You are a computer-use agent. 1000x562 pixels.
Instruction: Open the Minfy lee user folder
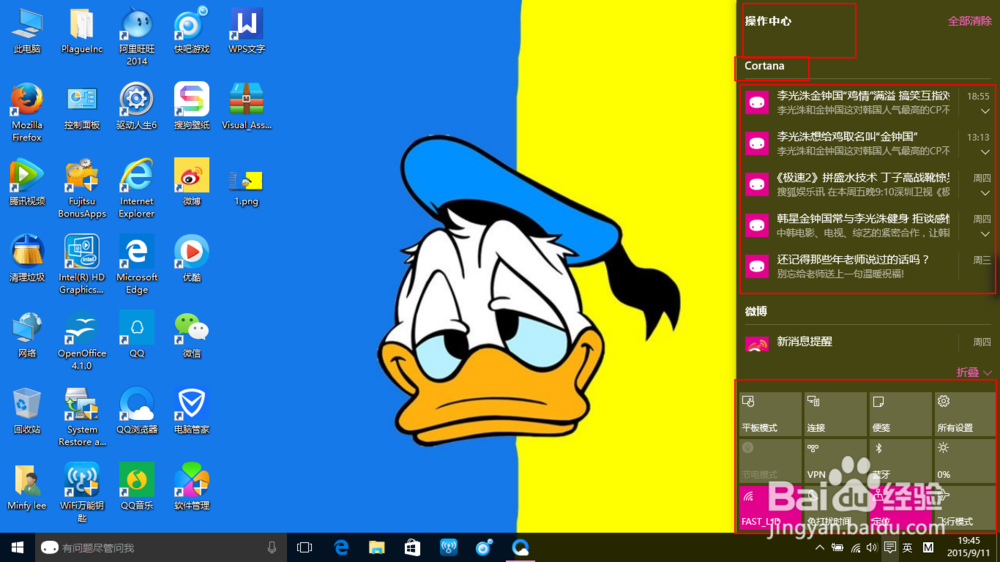click(x=27, y=487)
